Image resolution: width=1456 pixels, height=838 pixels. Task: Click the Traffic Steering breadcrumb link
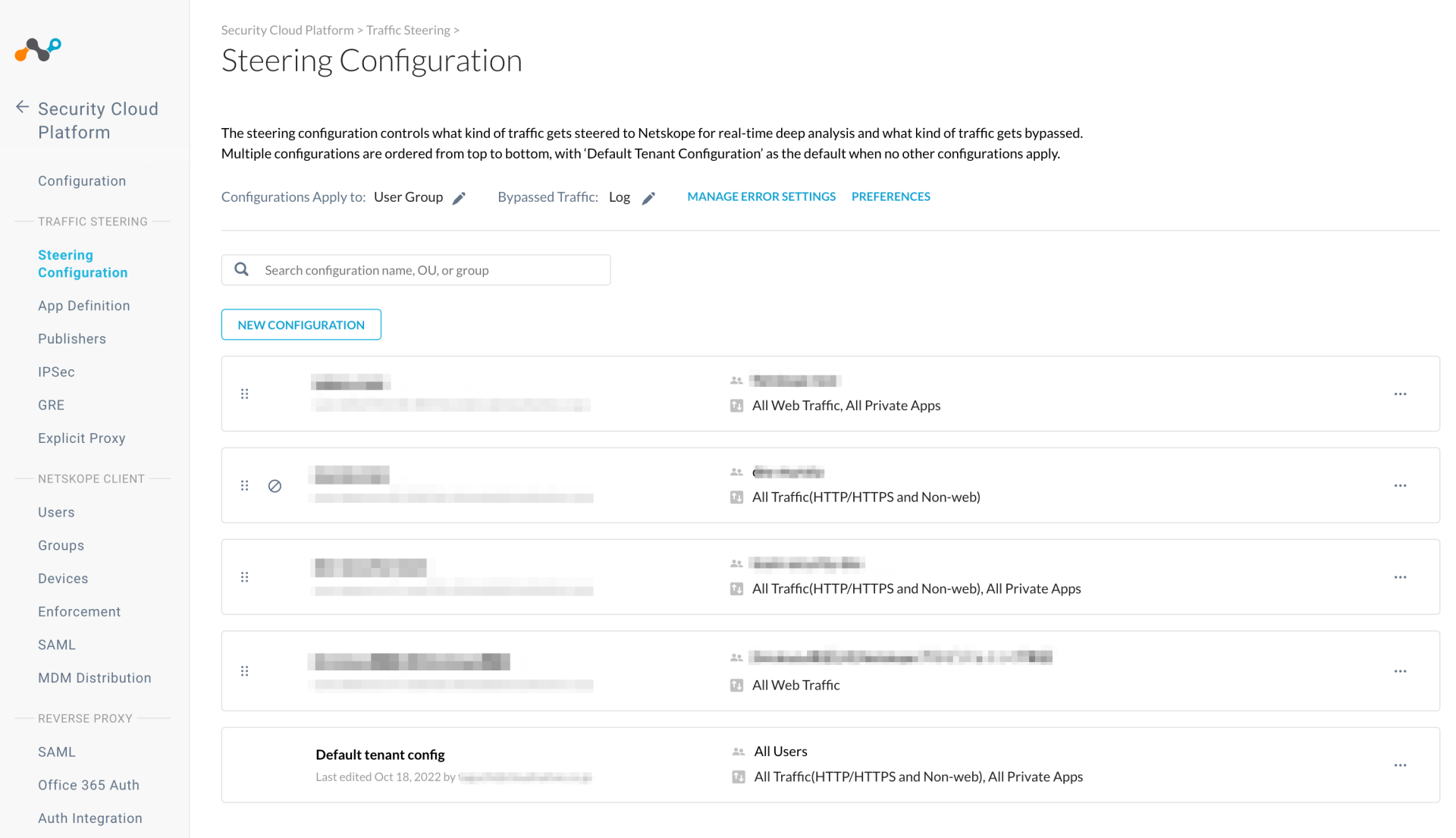coord(408,30)
